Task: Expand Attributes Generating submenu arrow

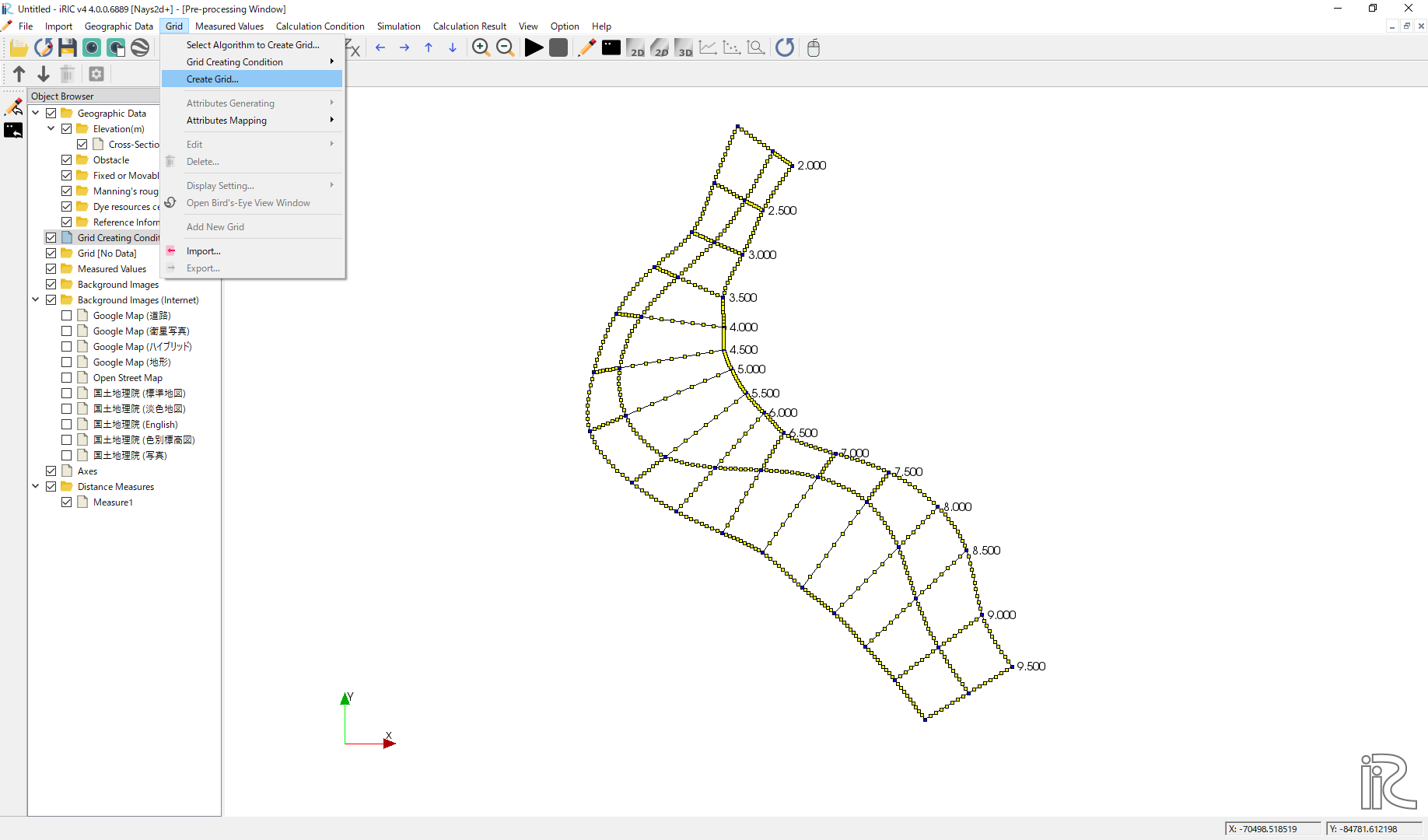Action: [x=332, y=103]
